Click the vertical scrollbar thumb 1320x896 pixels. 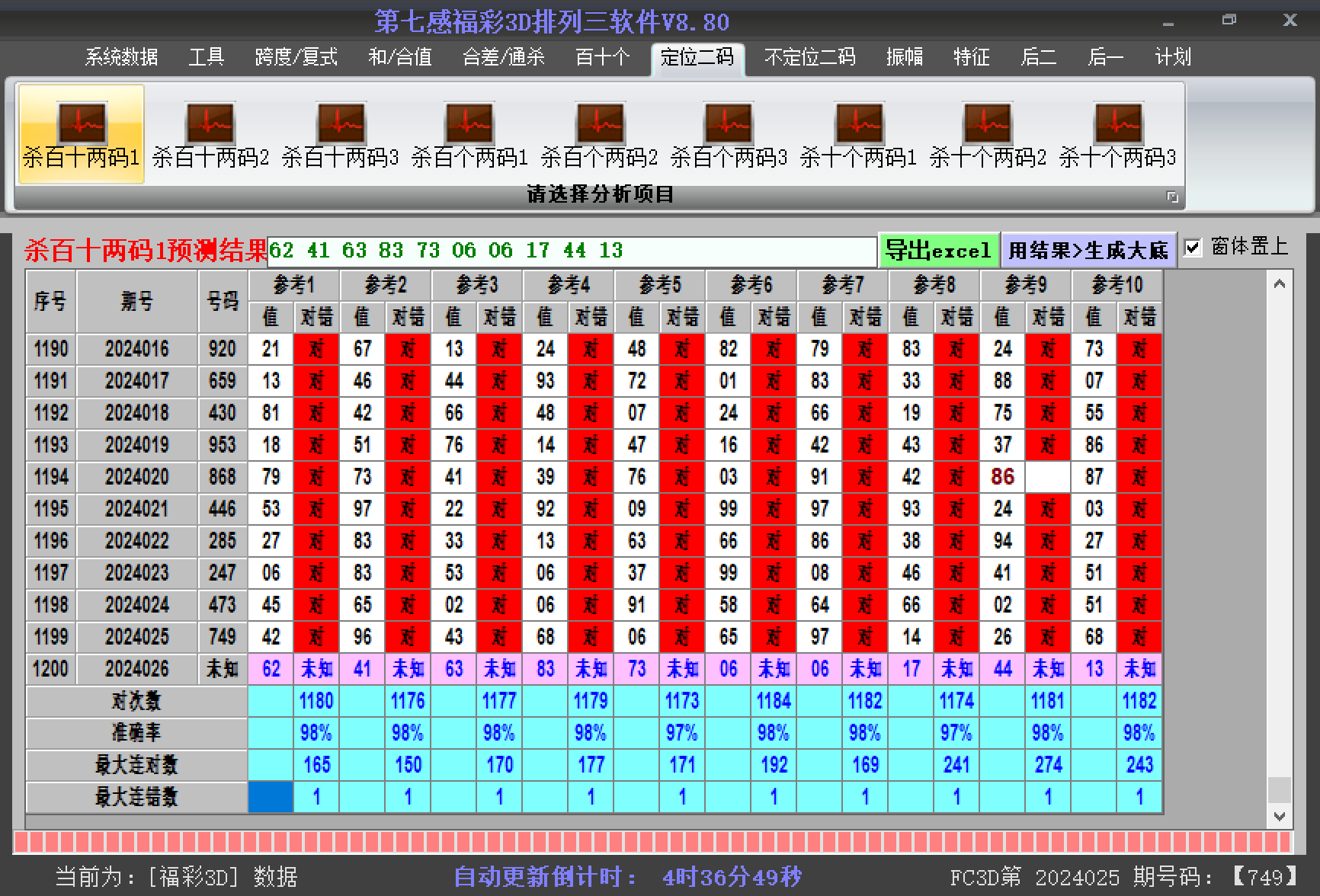tap(1280, 789)
